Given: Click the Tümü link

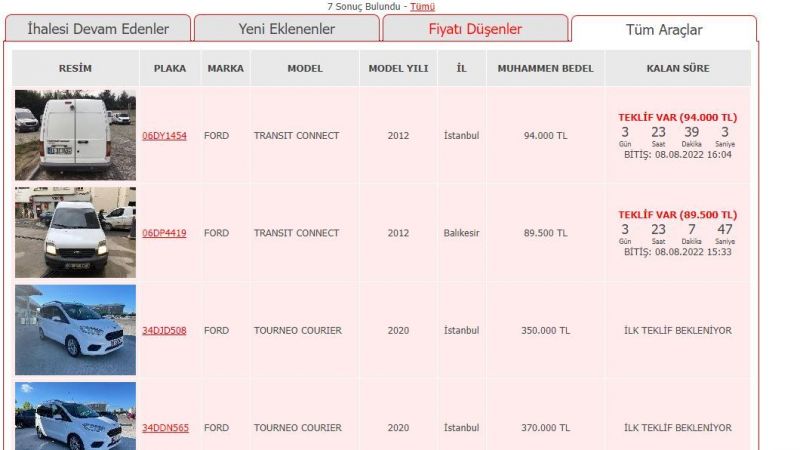Looking at the screenshot, I should (422, 7).
